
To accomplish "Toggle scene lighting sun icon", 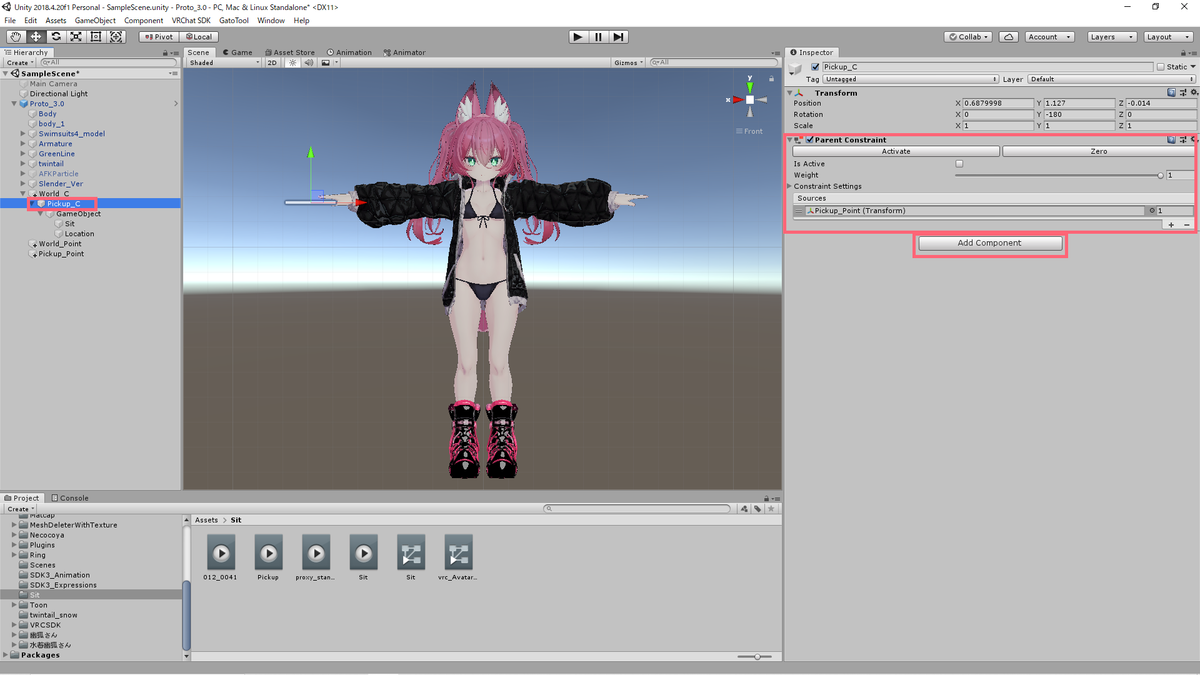I will [293, 62].
